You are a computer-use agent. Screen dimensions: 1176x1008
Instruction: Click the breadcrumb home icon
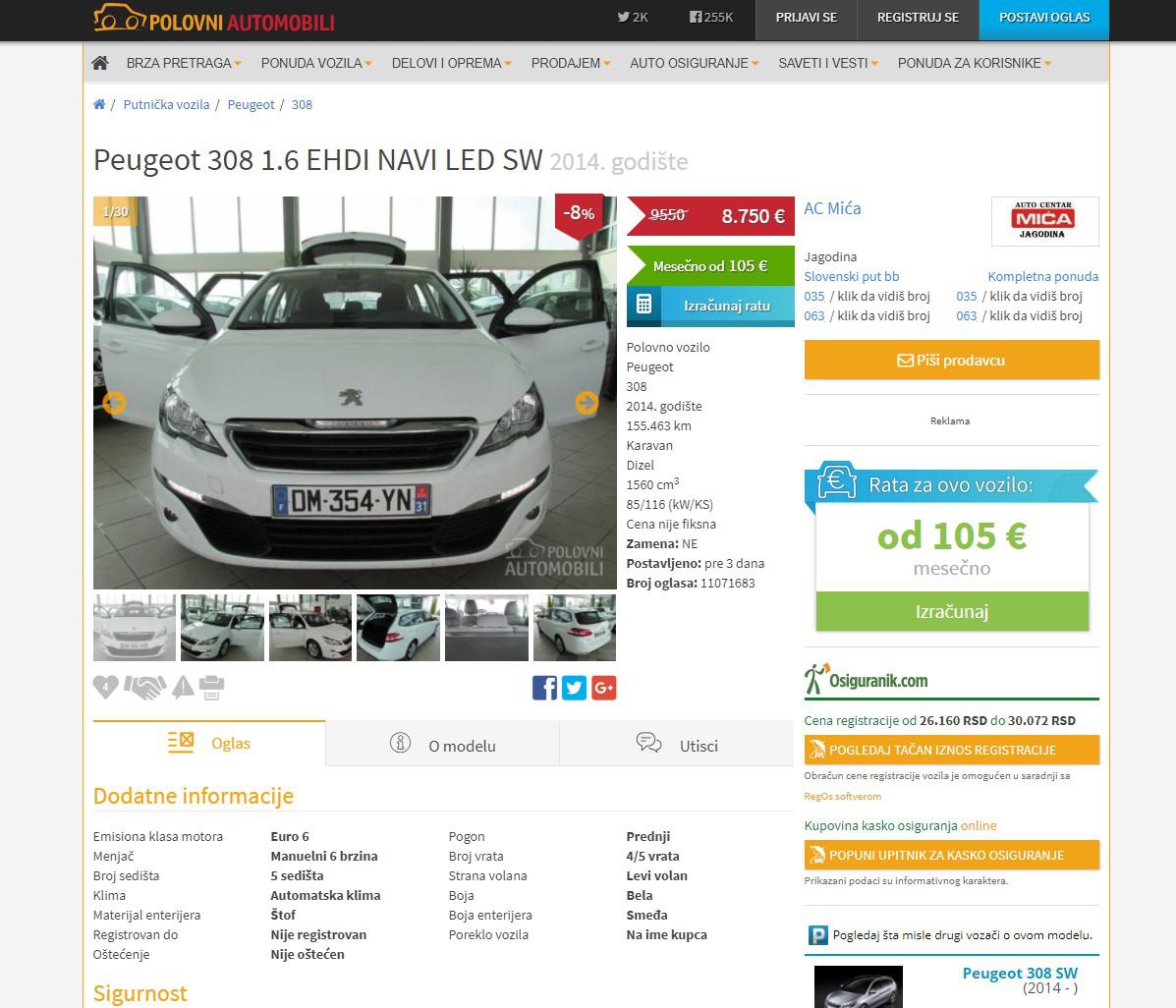[99, 104]
